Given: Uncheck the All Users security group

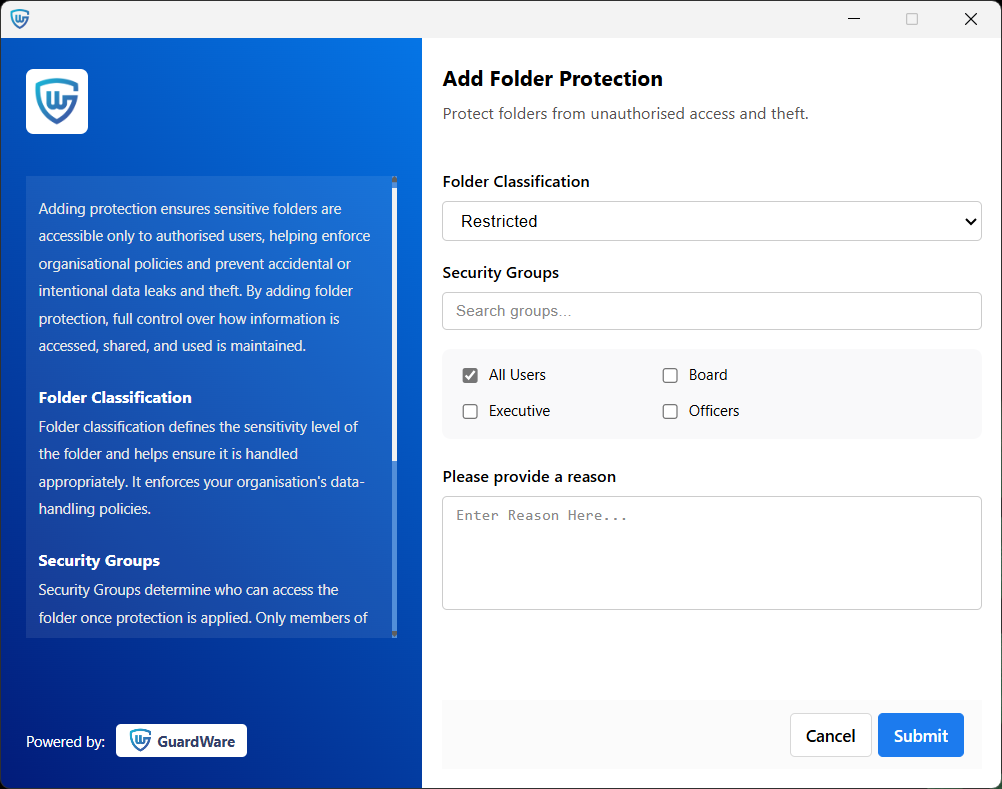Looking at the screenshot, I should pyautogui.click(x=470, y=375).
